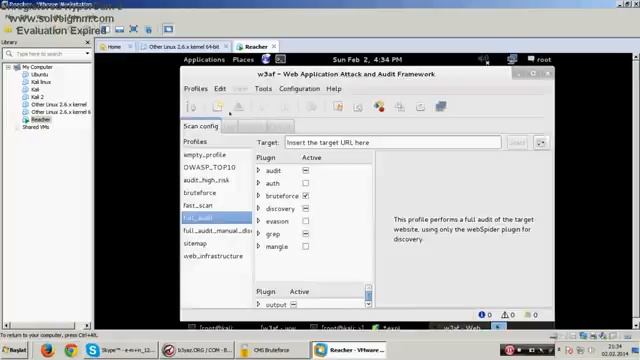
Task: Click the volume icon in Kali top panel
Action: pos(483,60)
